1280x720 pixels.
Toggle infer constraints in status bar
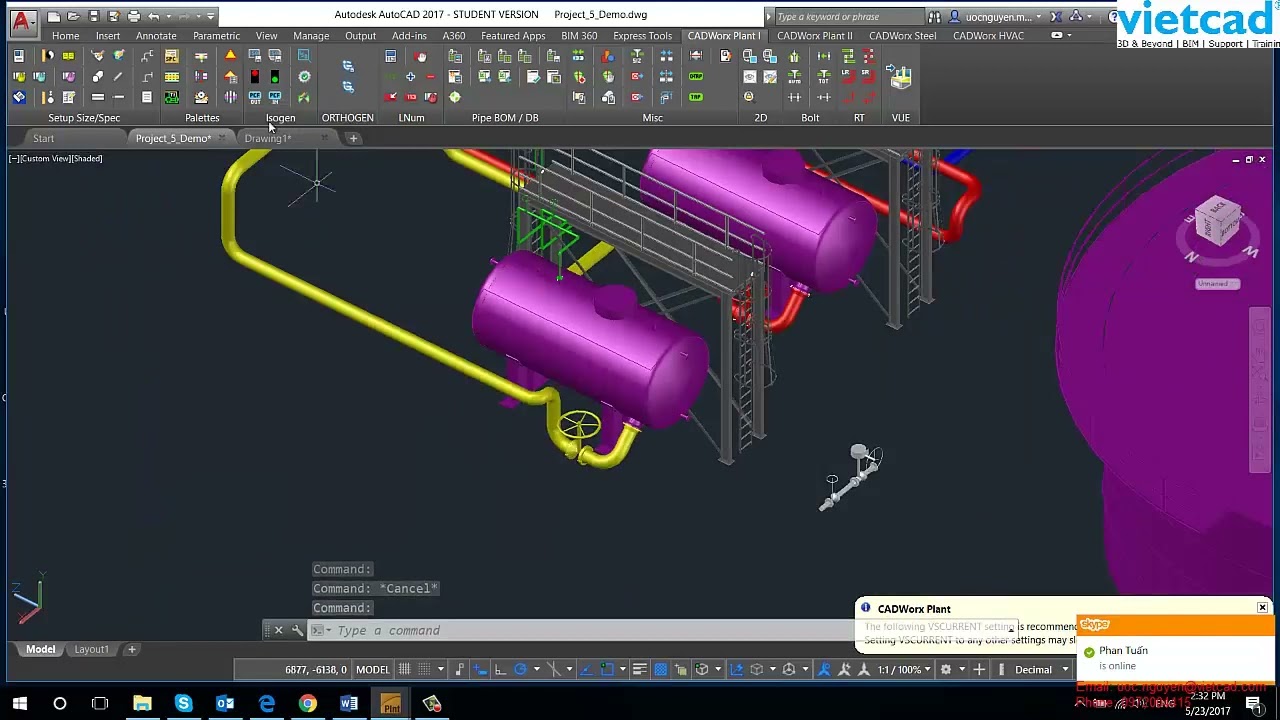pos(460,669)
